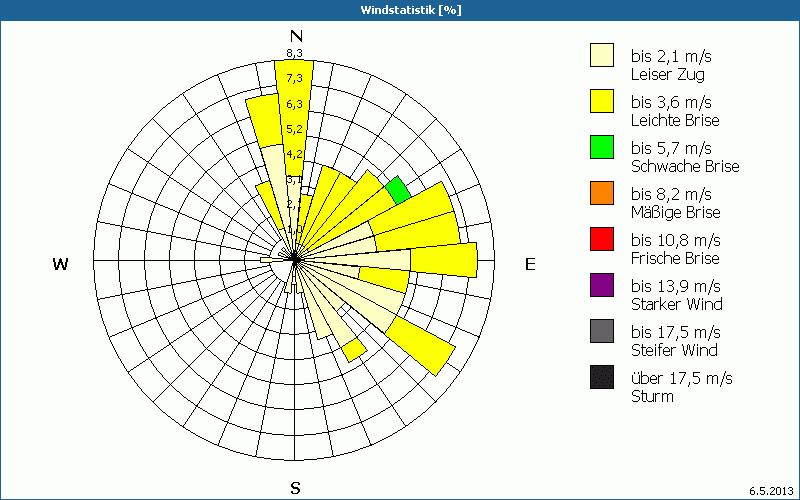Click the 'Sturm' legend label
Screen dimensions: 800x500
pyautogui.click(x=652, y=396)
